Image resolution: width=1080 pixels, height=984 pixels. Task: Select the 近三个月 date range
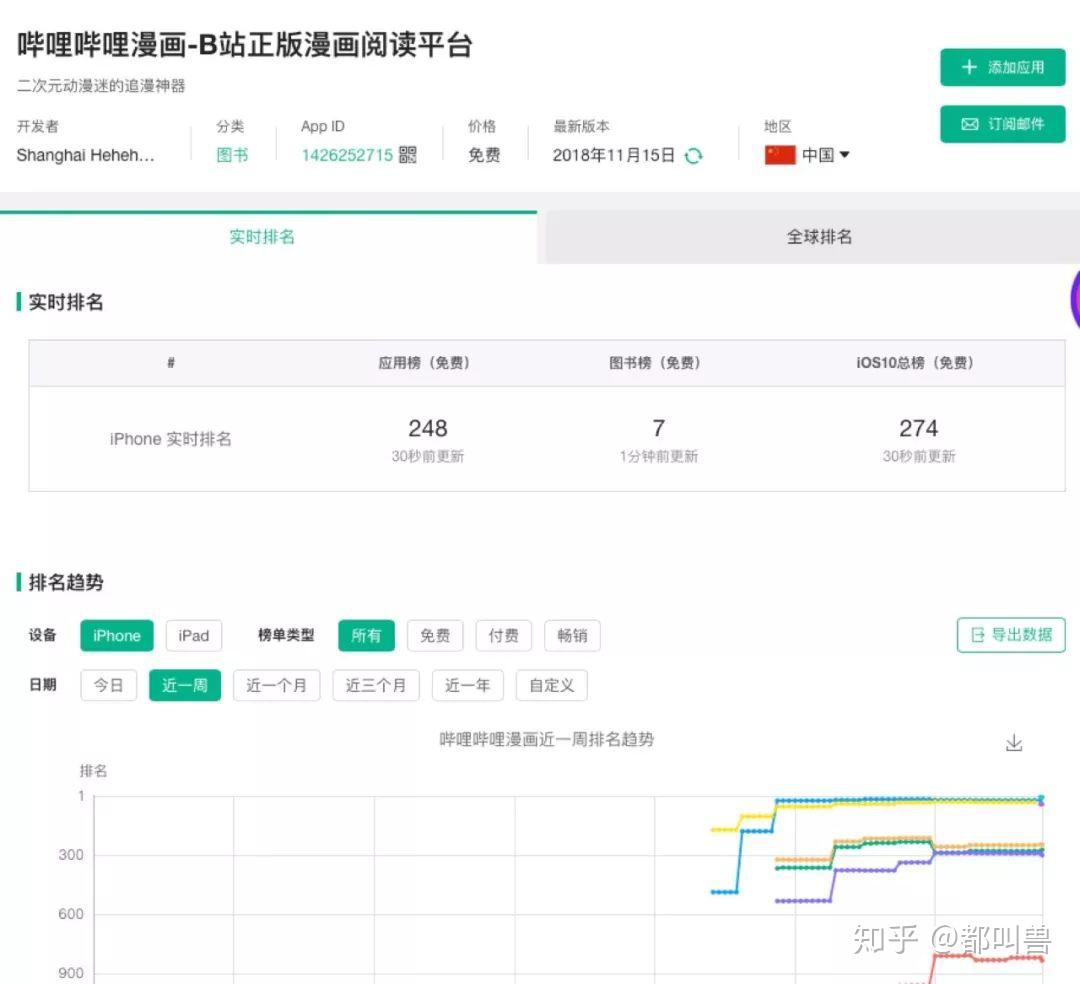(376, 685)
